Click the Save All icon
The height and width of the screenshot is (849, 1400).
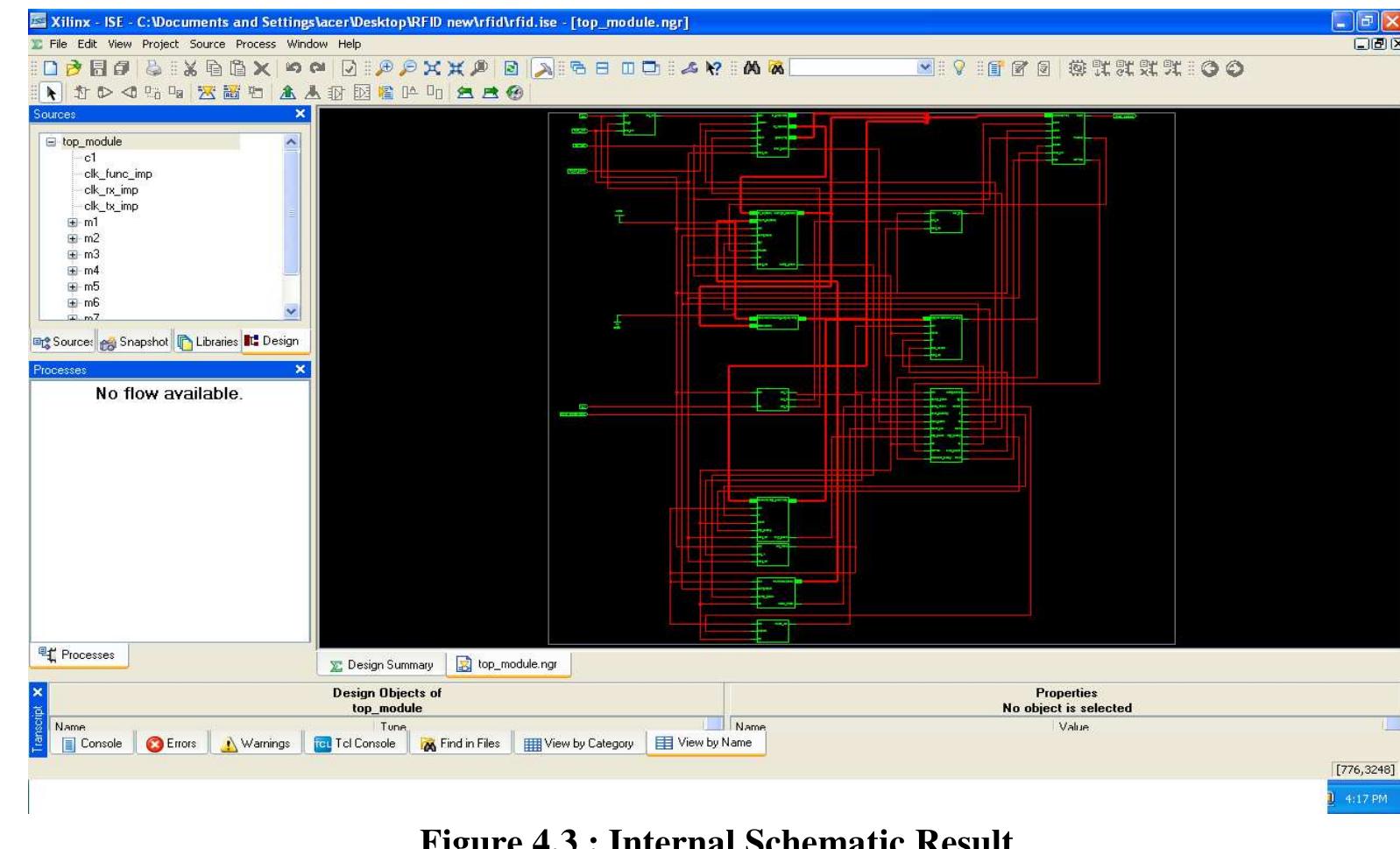121,68
